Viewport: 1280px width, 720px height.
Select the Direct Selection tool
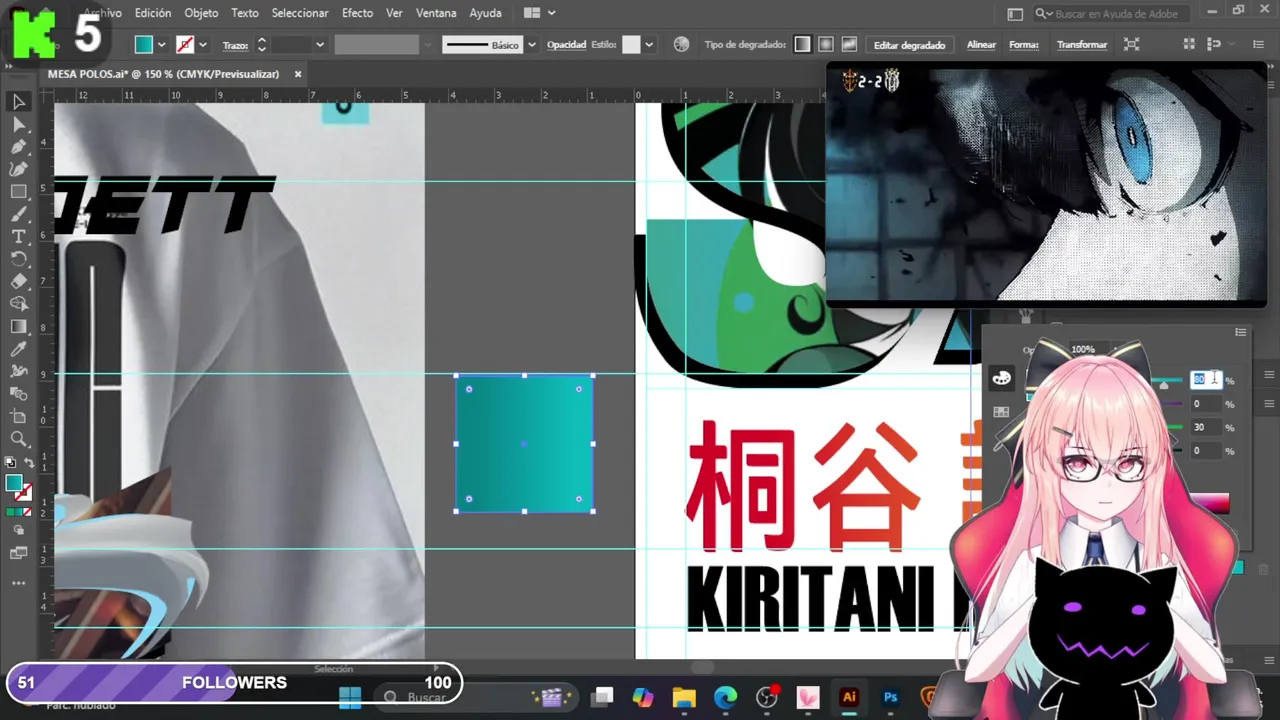[x=19, y=125]
